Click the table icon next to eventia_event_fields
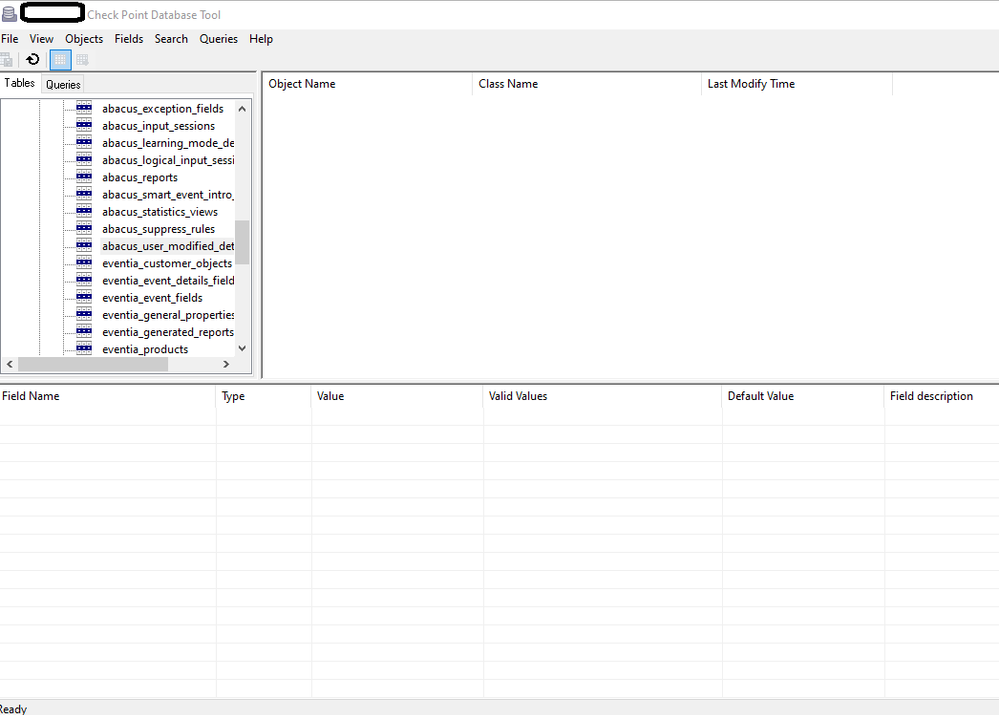 tap(84, 297)
